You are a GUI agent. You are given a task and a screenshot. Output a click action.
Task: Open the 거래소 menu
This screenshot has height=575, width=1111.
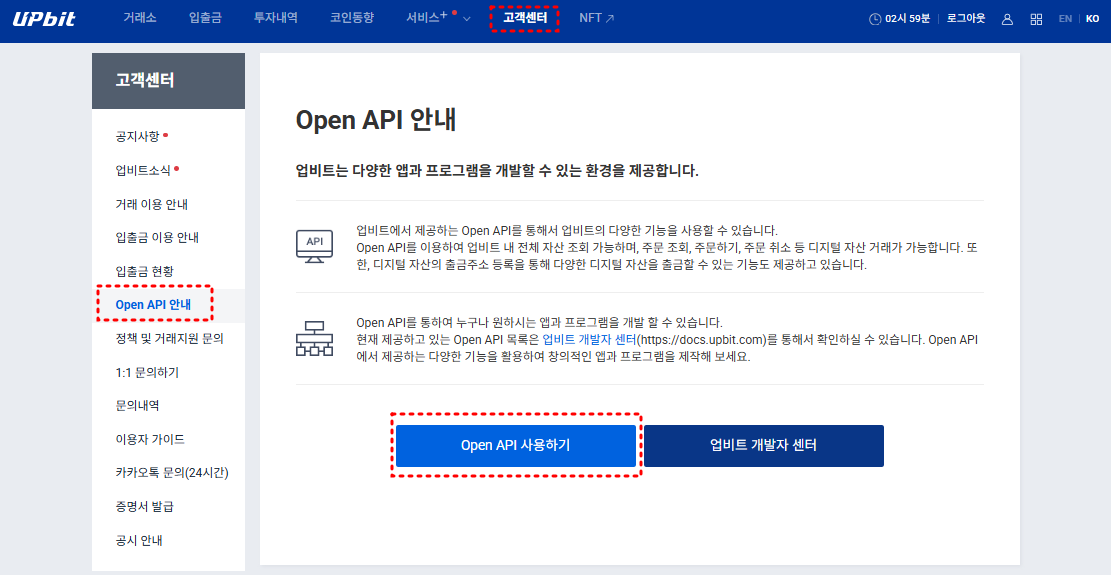tap(140, 18)
